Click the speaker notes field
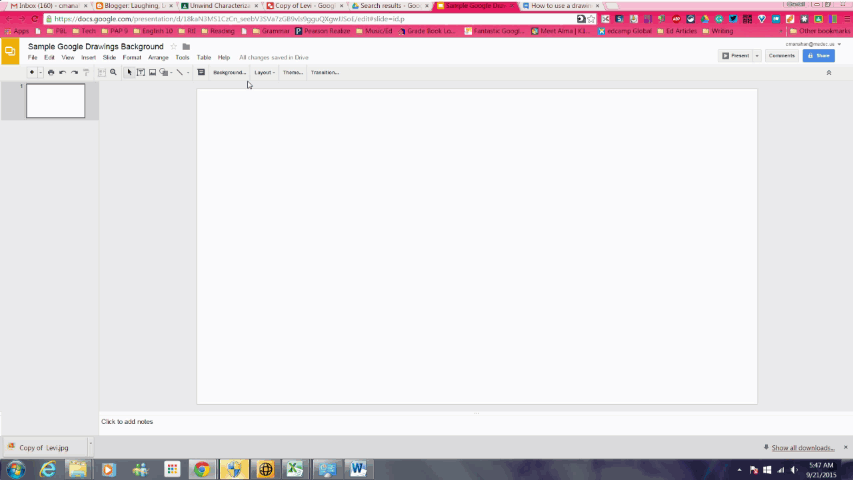853x480 pixels. click(x=476, y=422)
